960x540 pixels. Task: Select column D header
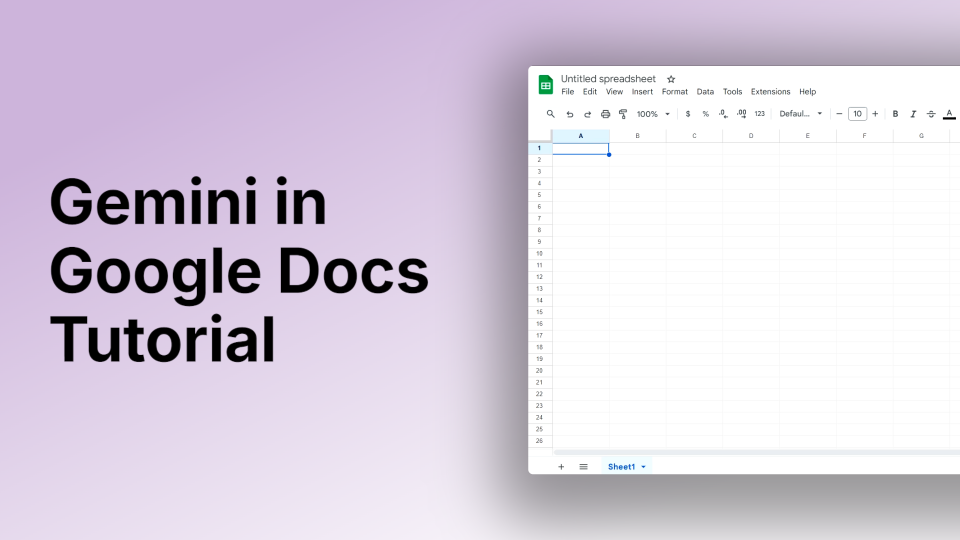click(x=751, y=136)
